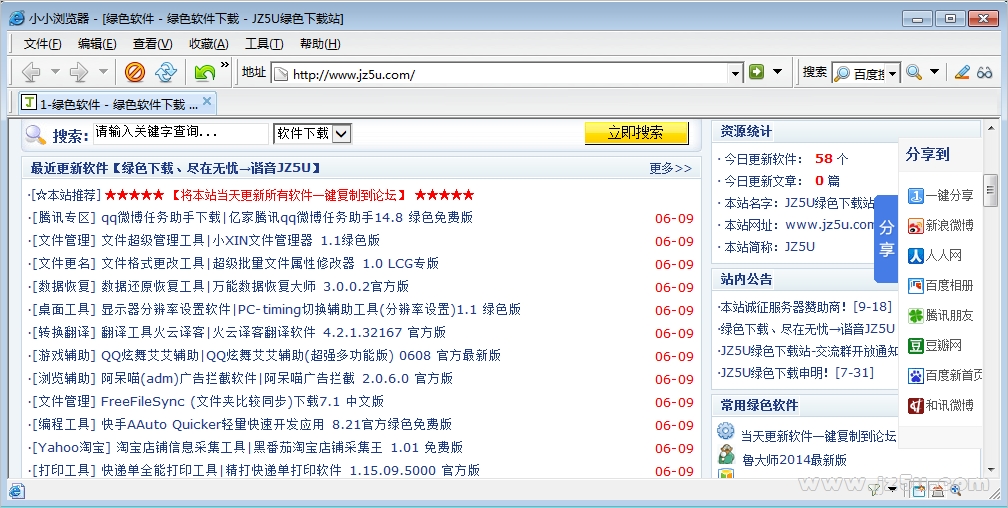Click the green undo arrow toolbar icon
Image resolution: width=1008 pixels, height=508 pixels.
point(204,72)
